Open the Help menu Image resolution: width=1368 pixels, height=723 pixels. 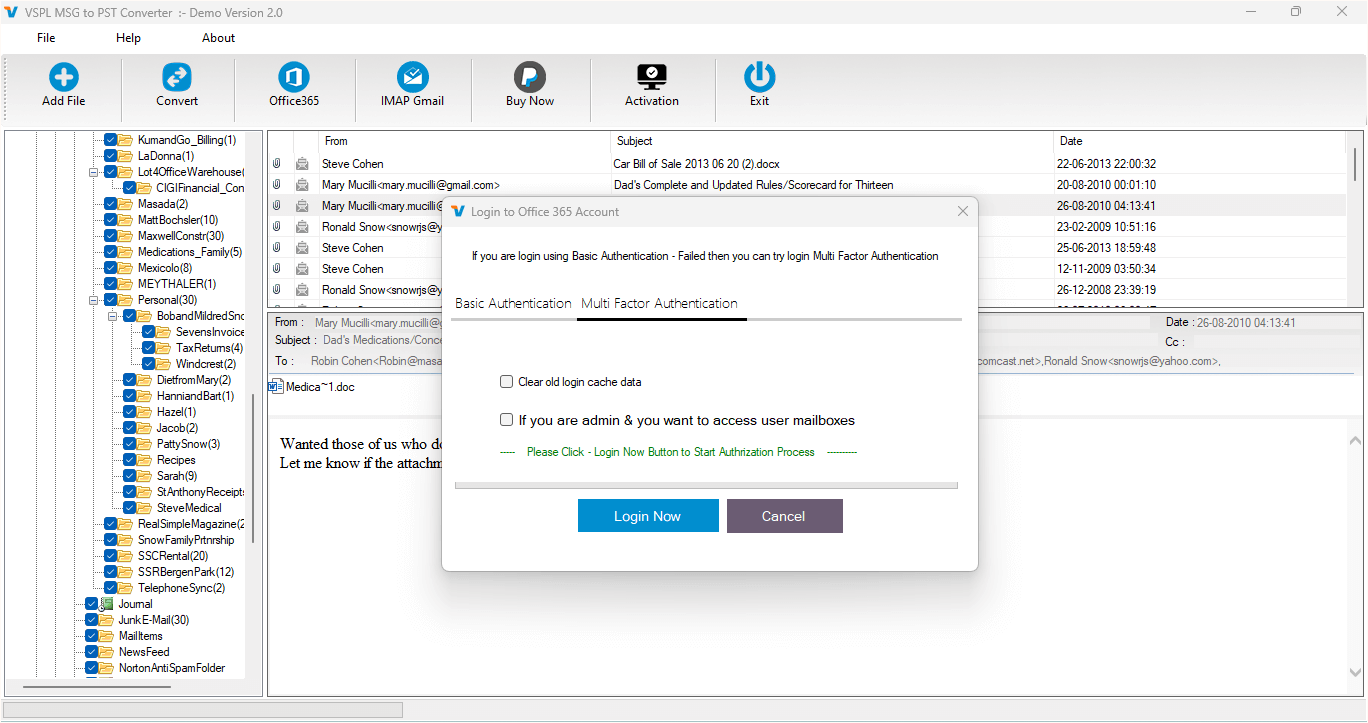point(128,38)
